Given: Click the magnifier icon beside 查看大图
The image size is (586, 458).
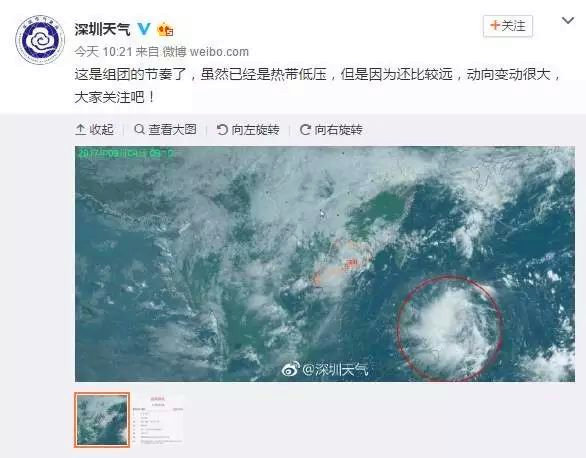Looking at the screenshot, I should (x=139, y=129).
